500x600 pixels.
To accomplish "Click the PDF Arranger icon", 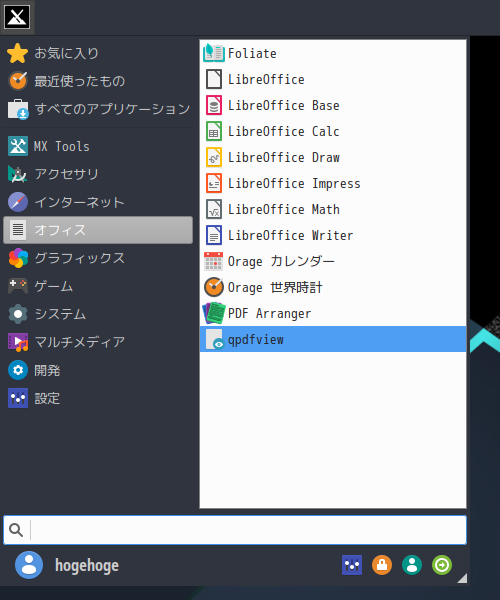I will (x=213, y=313).
